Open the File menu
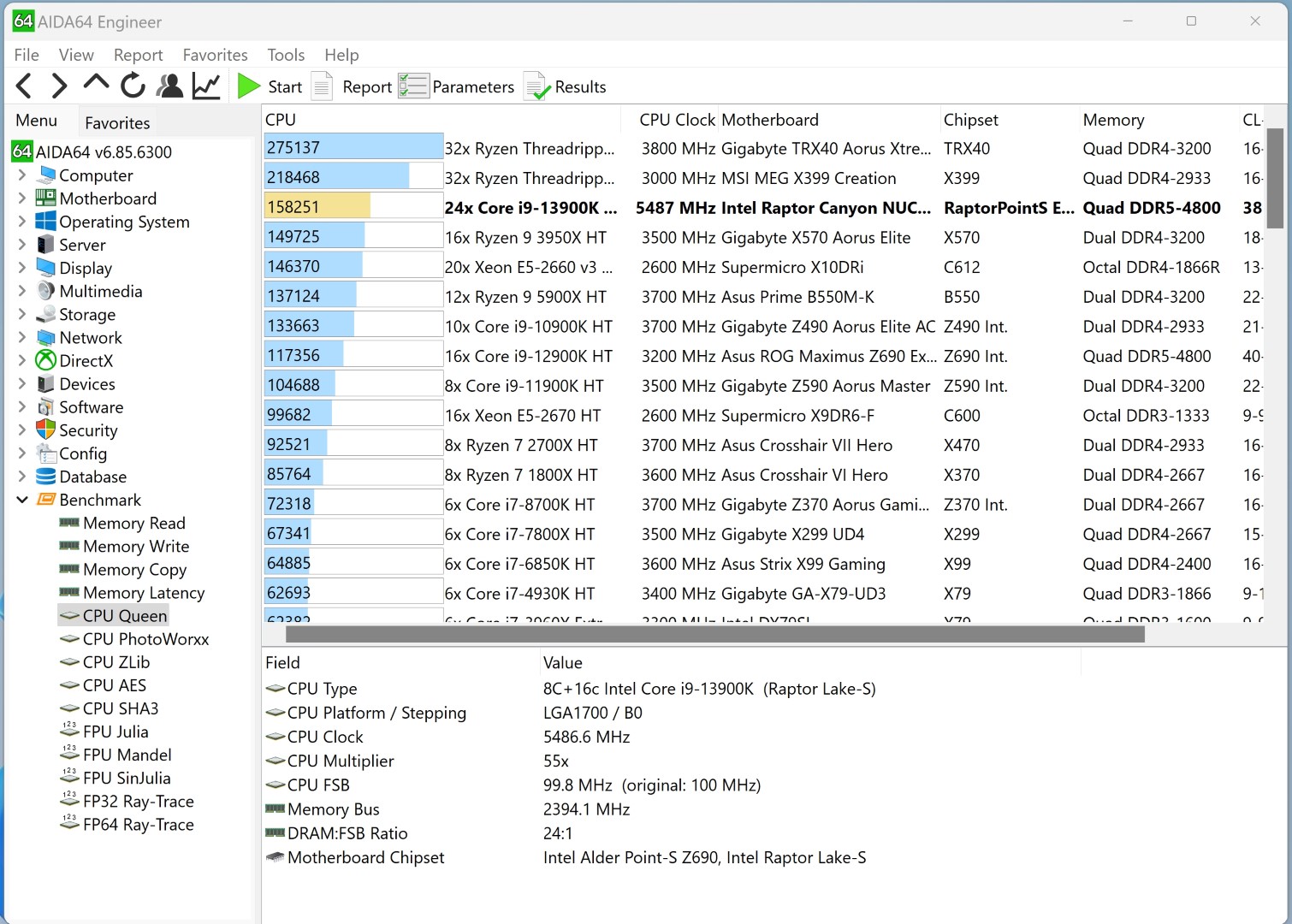 [27, 55]
